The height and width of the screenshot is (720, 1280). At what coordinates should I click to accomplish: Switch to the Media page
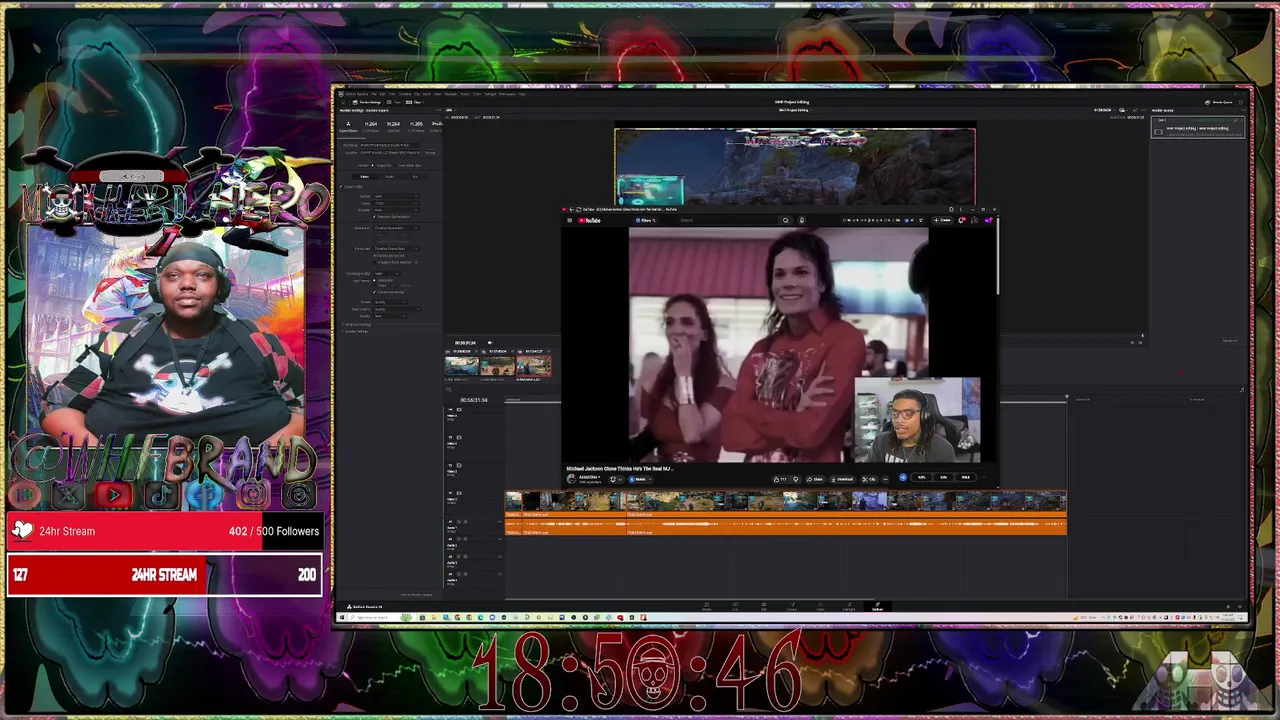706,606
